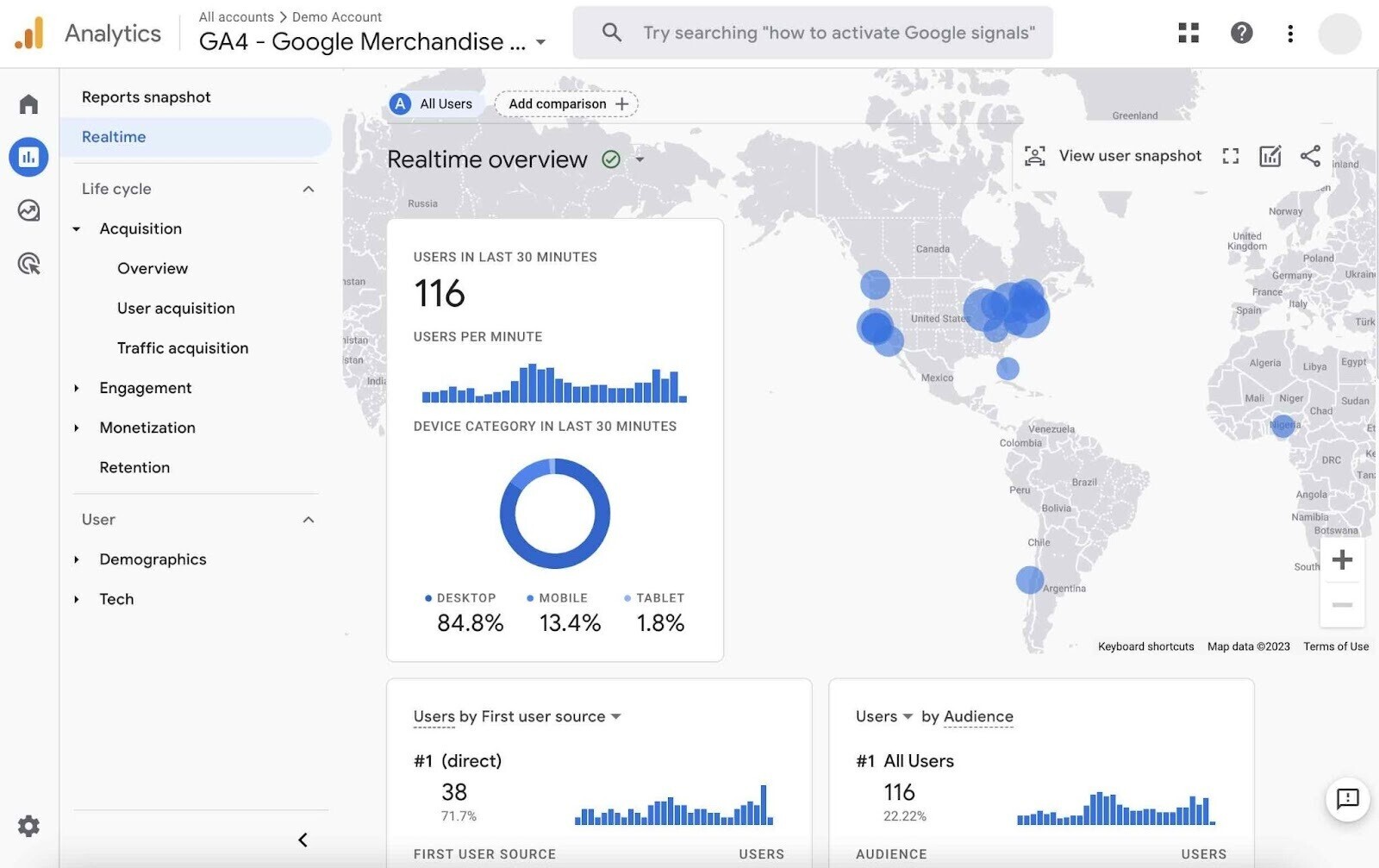Click the green report status checkmark
Viewport: 1379px width, 868px height.
pyautogui.click(x=611, y=159)
